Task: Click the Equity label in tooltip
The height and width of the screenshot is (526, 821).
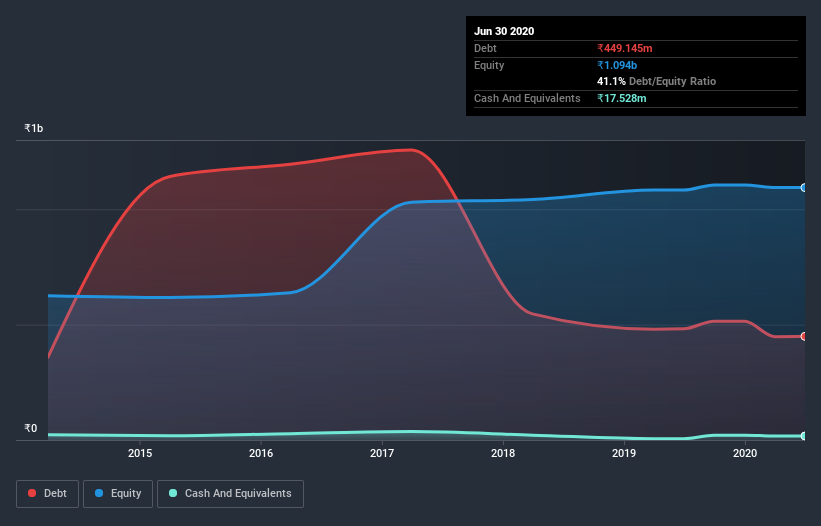Action: [x=489, y=65]
